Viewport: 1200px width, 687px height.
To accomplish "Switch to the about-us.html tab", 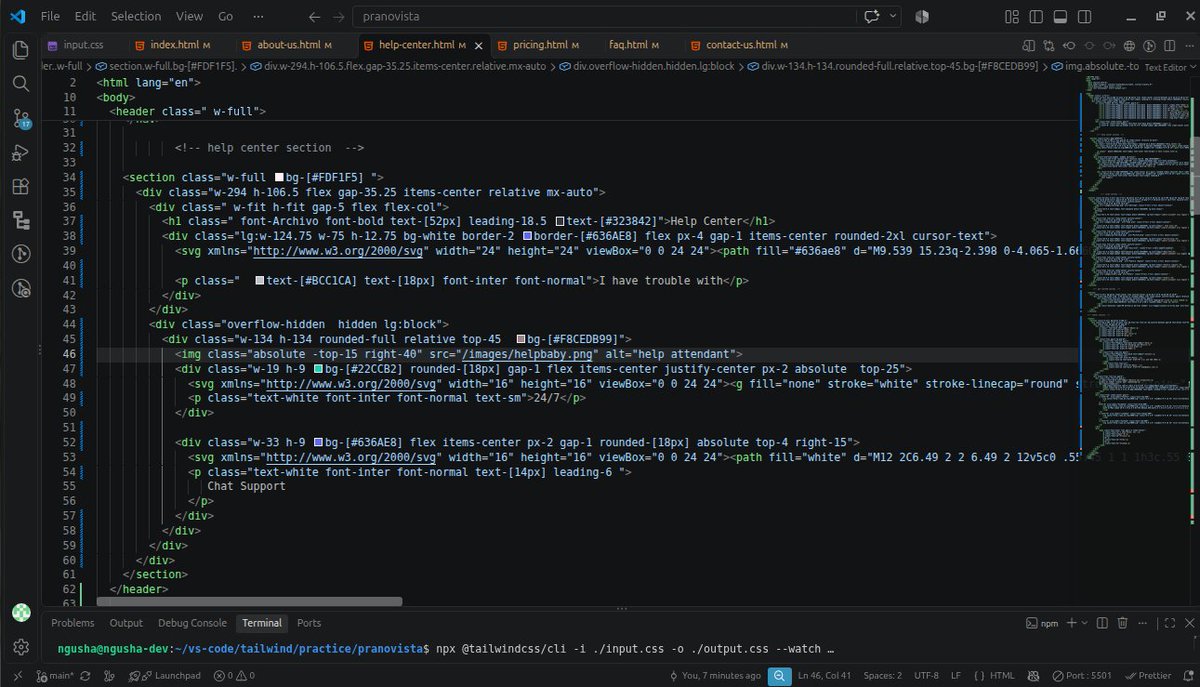I will point(294,45).
